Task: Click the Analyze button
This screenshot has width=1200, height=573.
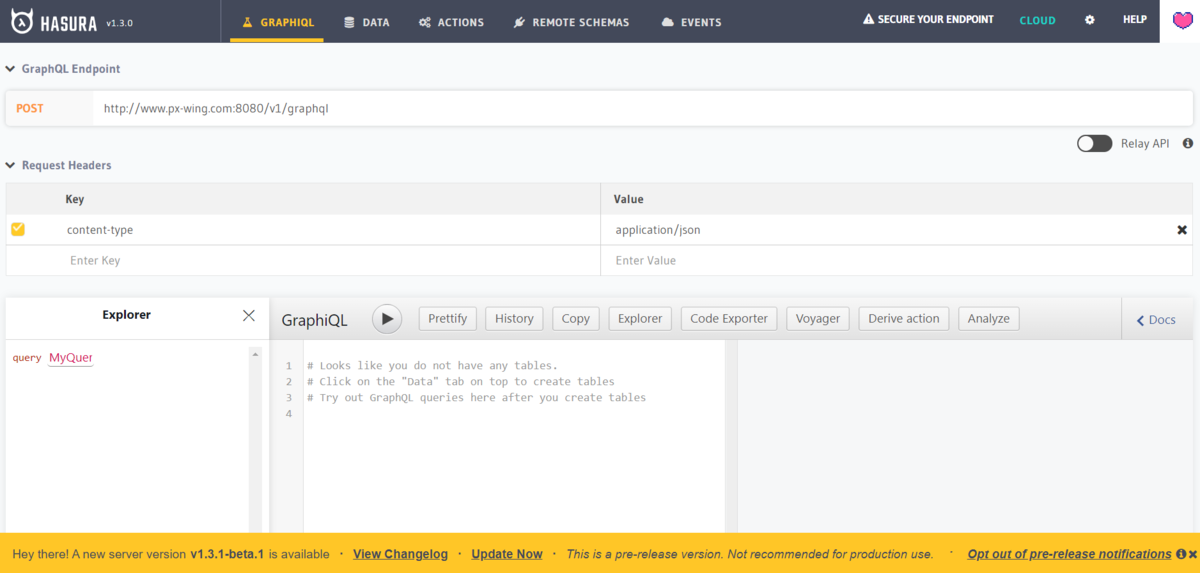Action: tap(989, 318)
